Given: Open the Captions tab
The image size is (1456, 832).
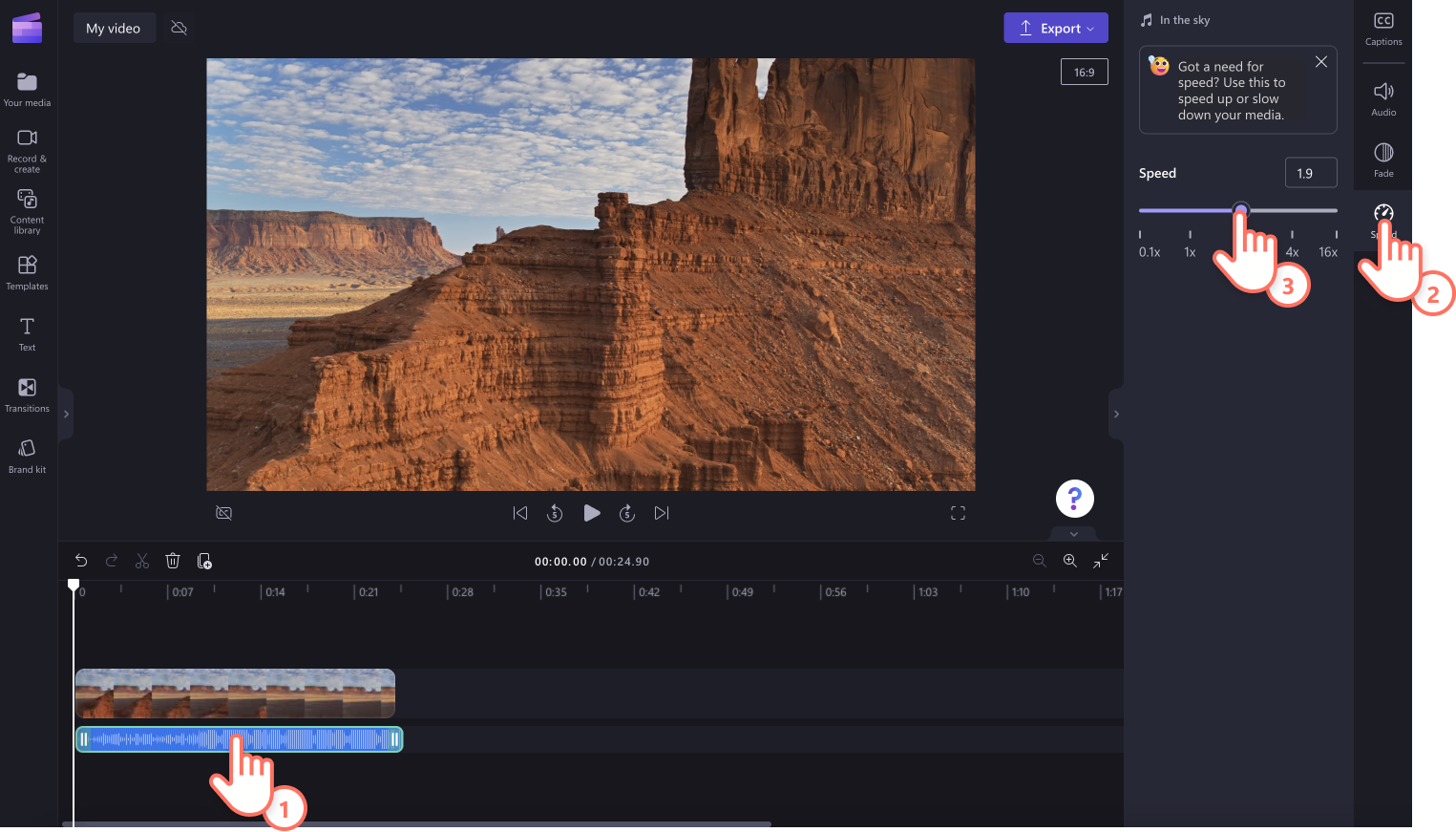Looking at the screenshot, I should point(1383,29).
